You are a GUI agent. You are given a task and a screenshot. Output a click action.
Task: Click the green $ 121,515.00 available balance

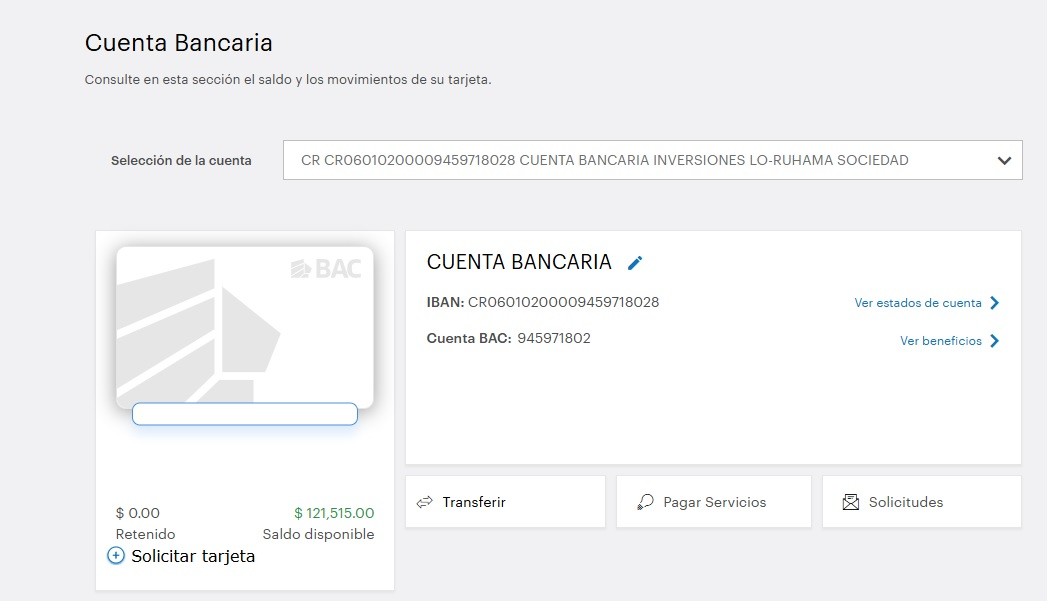point(334,513)
